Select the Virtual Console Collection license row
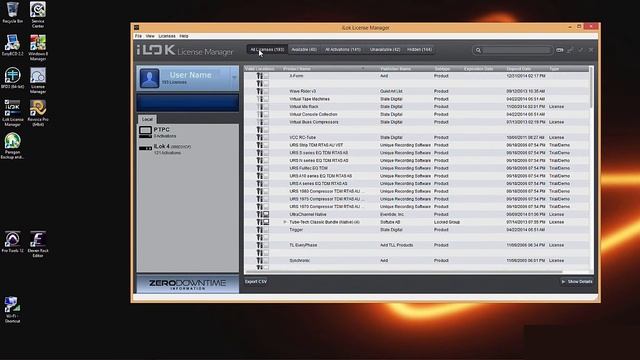 tap(417, 114)
